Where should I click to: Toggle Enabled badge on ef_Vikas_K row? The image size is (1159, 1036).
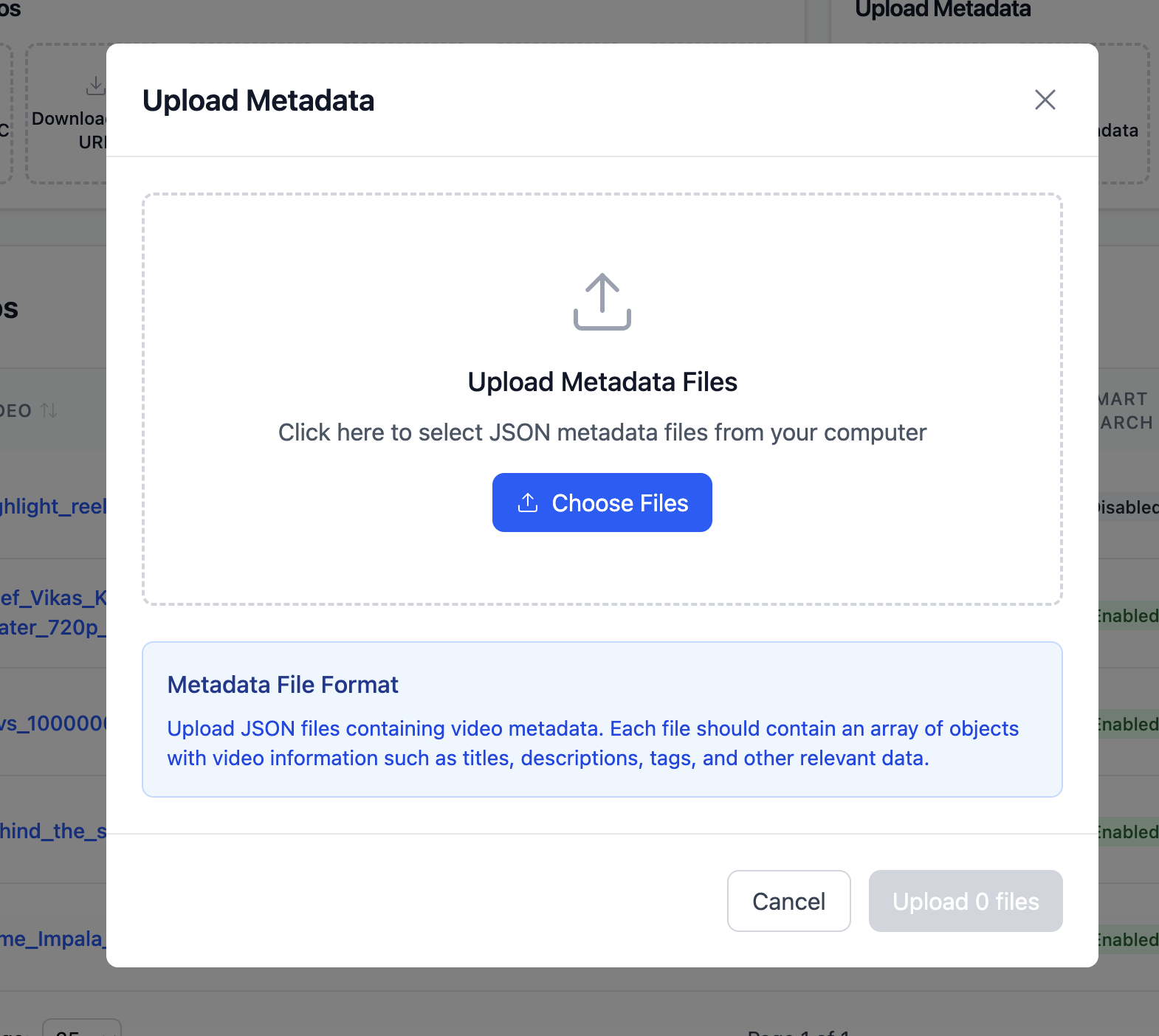coord(1129,615)
